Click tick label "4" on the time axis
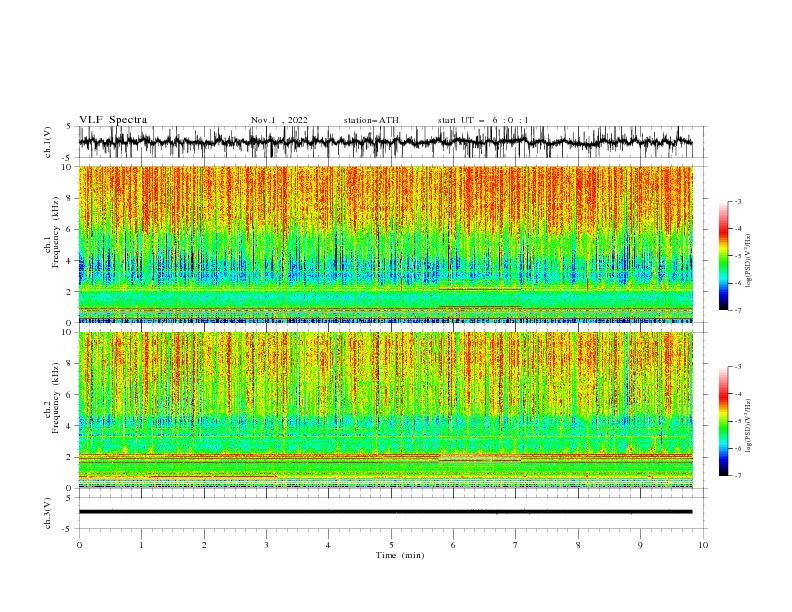Viewport: 792px width, 612px height. click(x=328, y=545)
